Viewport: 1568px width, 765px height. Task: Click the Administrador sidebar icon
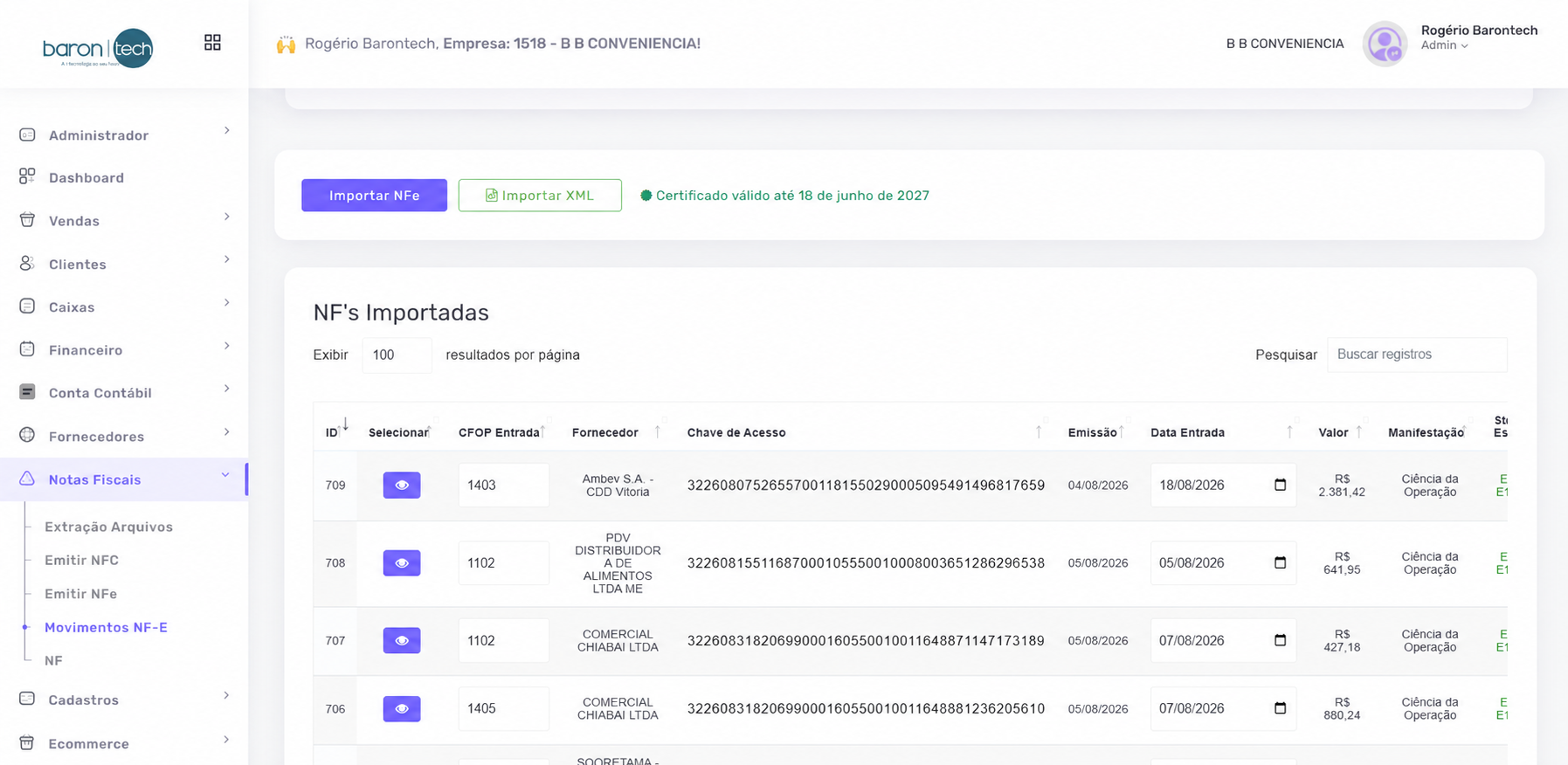27,134
